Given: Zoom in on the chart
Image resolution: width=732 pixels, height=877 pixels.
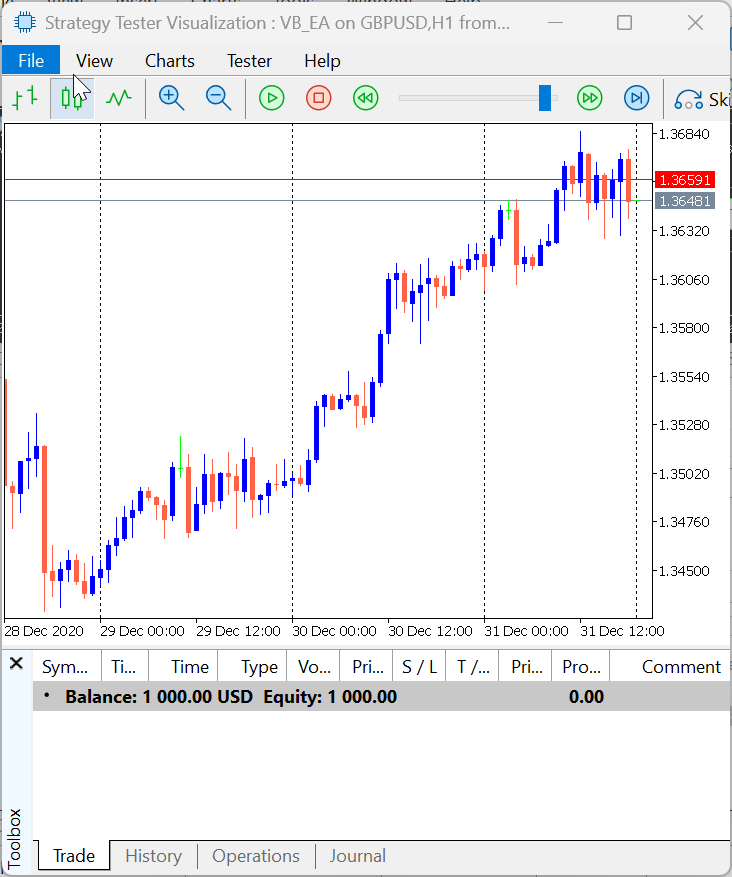Looking at the screenshot, I should 171,98.
